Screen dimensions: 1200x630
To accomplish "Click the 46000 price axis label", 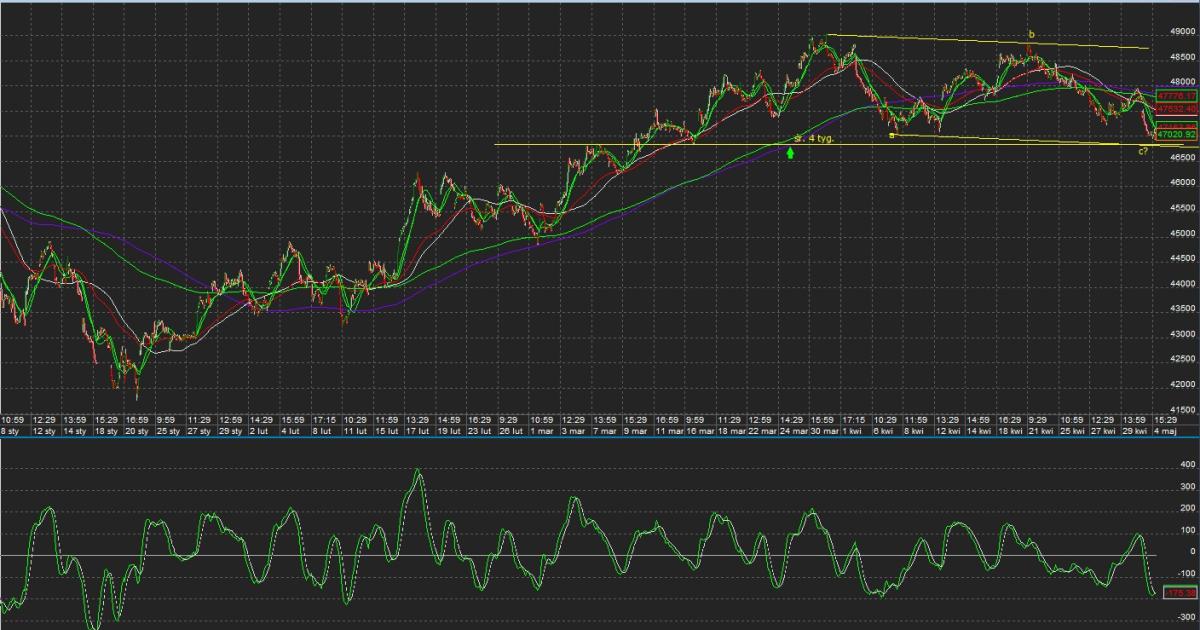I will pyautogui.click(x=1181, y=183).
